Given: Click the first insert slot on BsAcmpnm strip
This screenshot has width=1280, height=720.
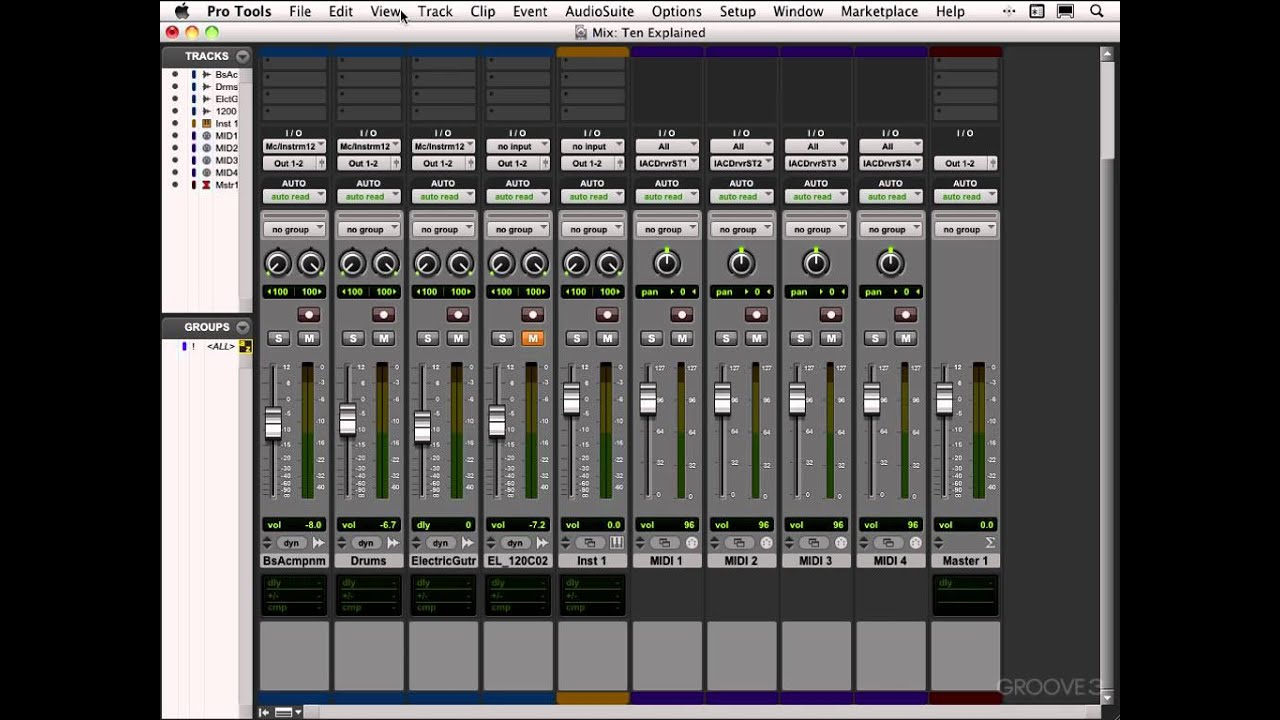Looking at the screenshot, I should point(294,62).
